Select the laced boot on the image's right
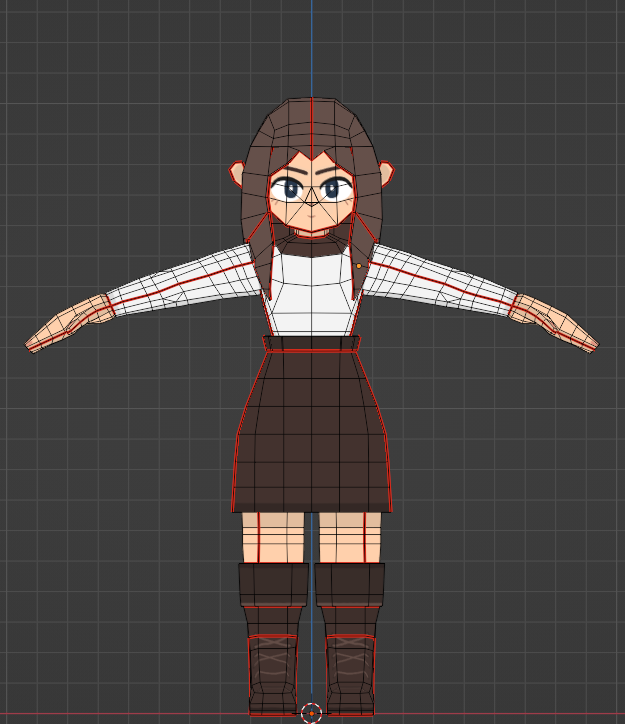The height and width of the screenshot is (724, 625). [x=350, y=676]
